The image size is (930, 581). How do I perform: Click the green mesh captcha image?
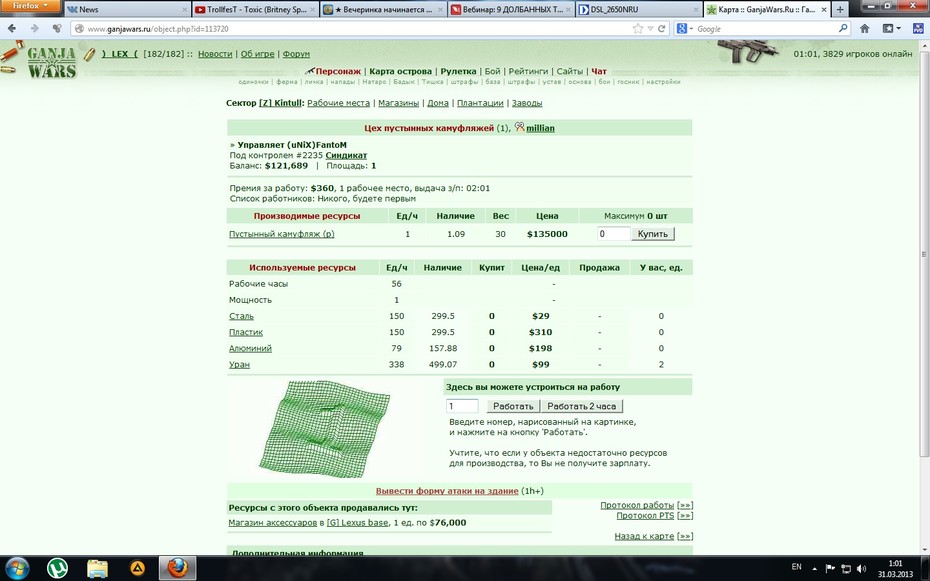click(x=324, y=429)
